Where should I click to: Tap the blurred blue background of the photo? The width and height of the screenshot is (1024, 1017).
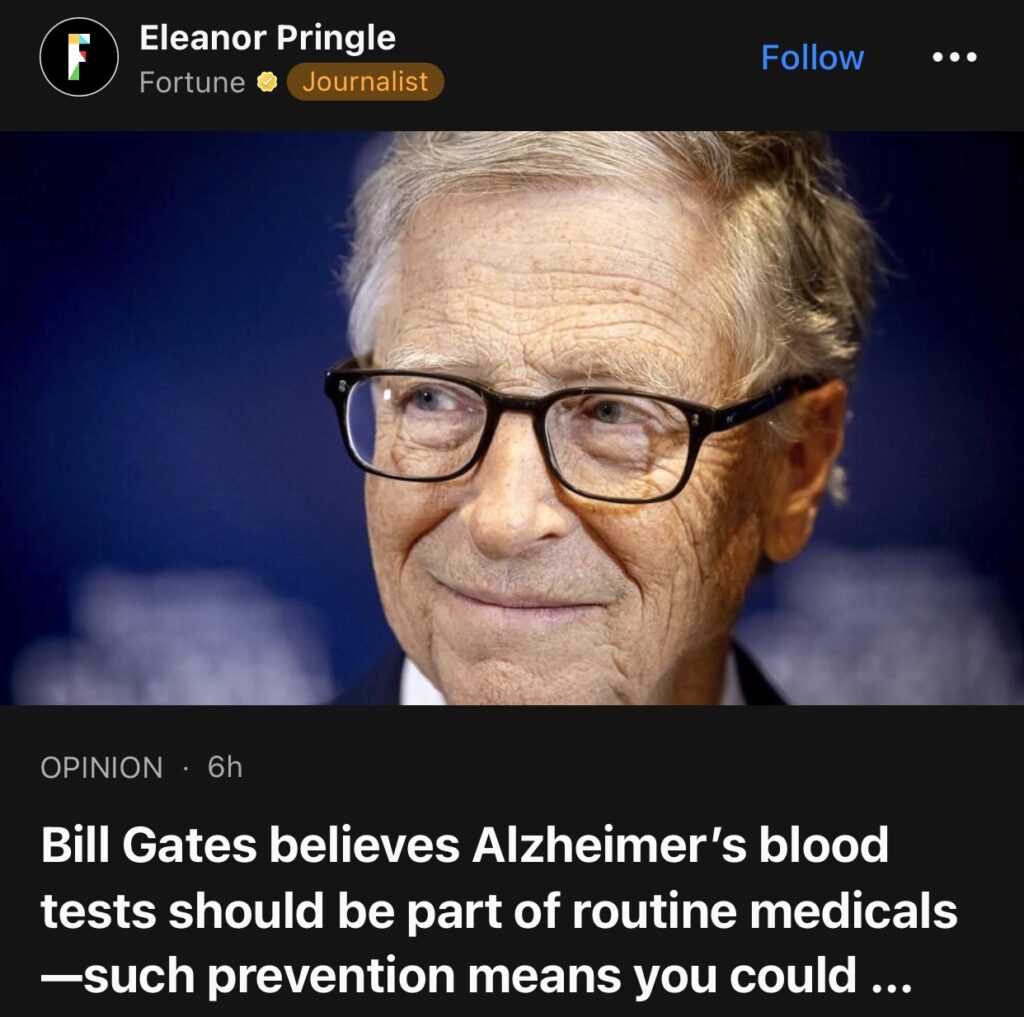click(x=163, y=327)
